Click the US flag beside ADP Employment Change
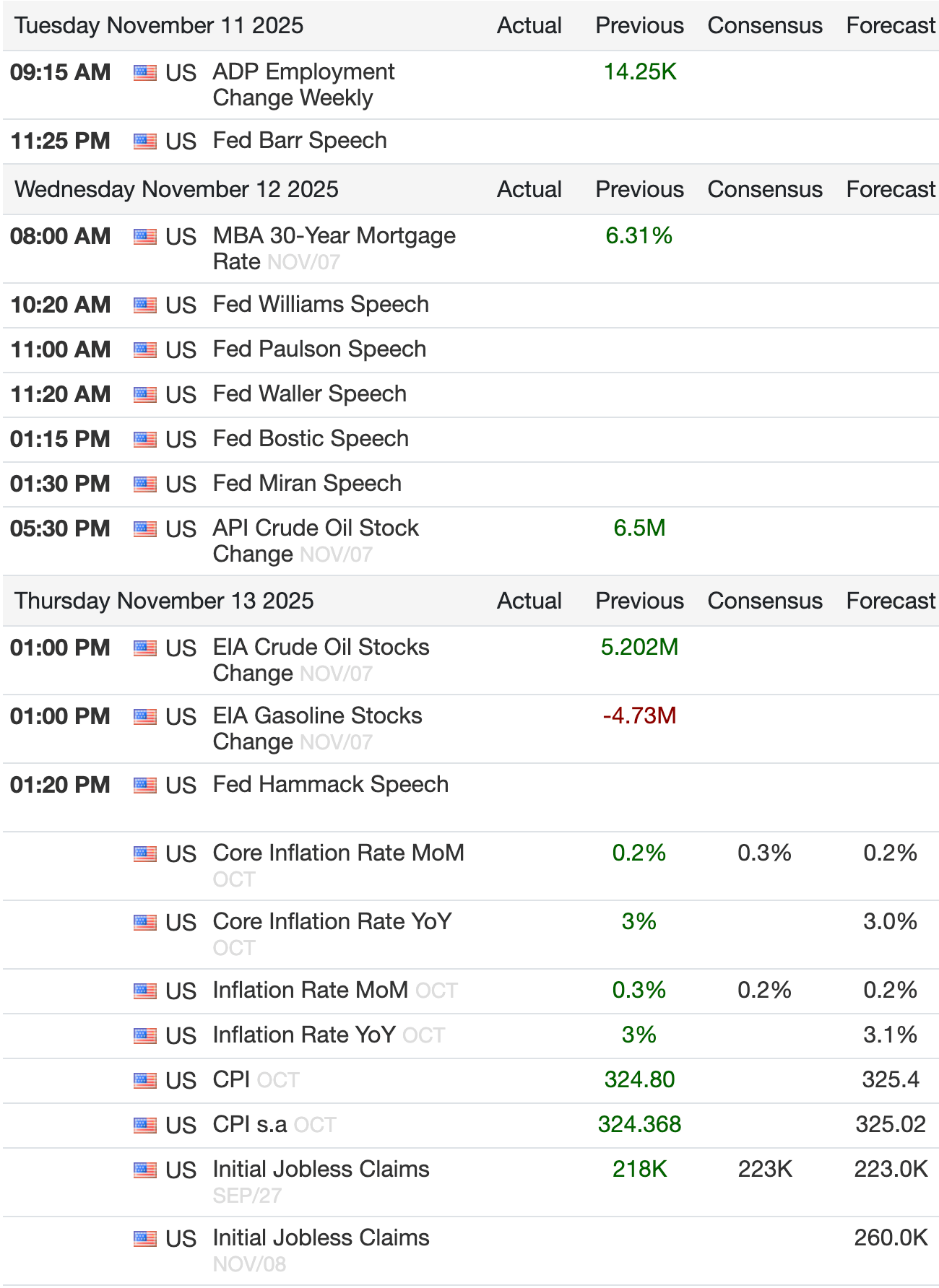Screen dimensions: 939x1288 click(x=144, y=73)
